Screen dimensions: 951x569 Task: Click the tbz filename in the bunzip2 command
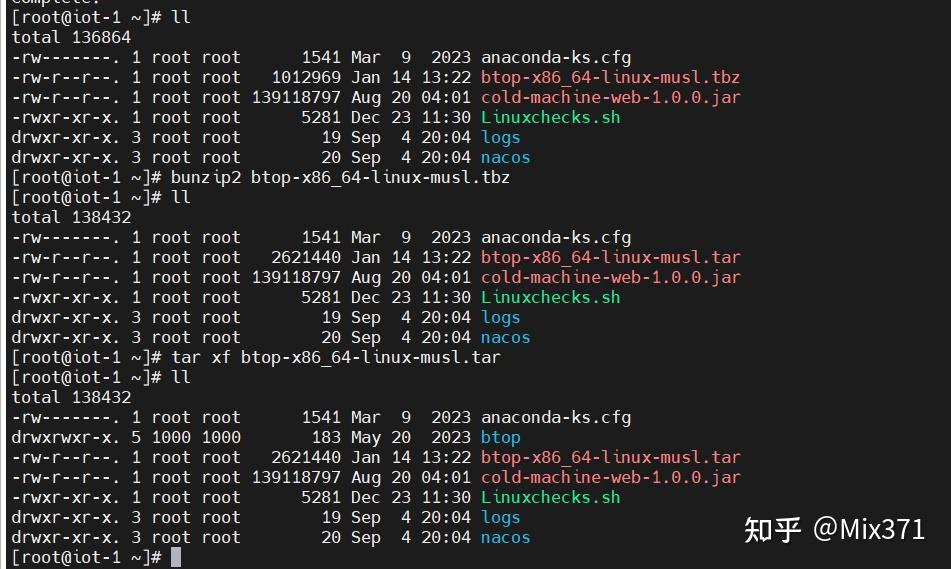[x=380, y=177]
